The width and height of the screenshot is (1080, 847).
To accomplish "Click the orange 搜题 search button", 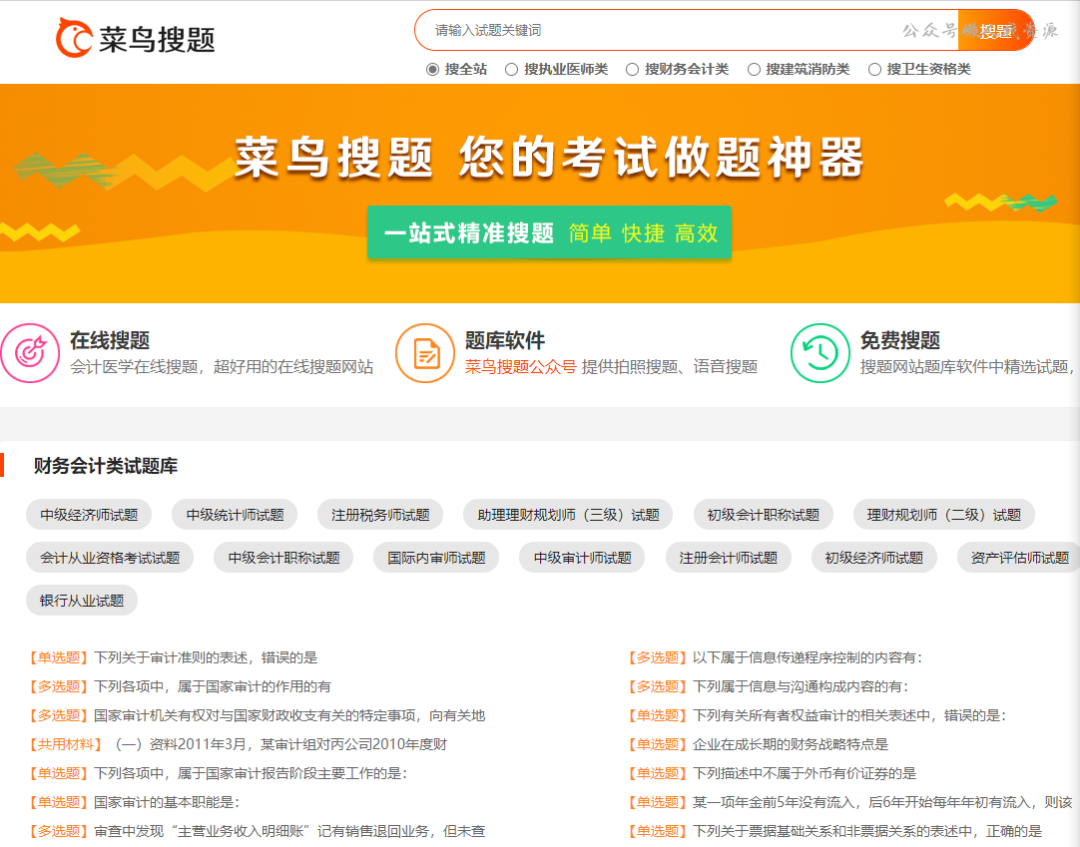I will (x=995, y=30).
